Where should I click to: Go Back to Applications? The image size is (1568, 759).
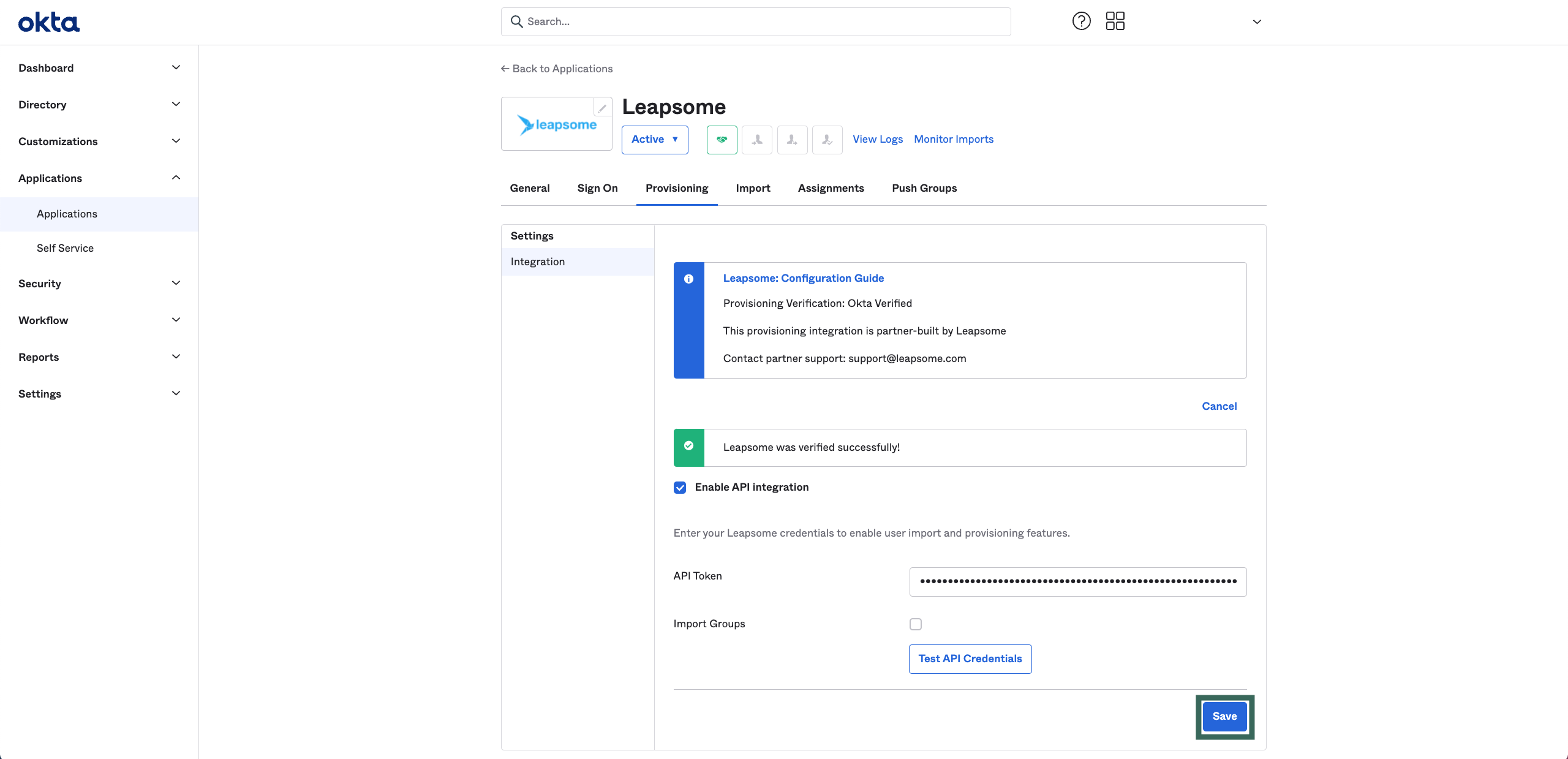(557, 69)
